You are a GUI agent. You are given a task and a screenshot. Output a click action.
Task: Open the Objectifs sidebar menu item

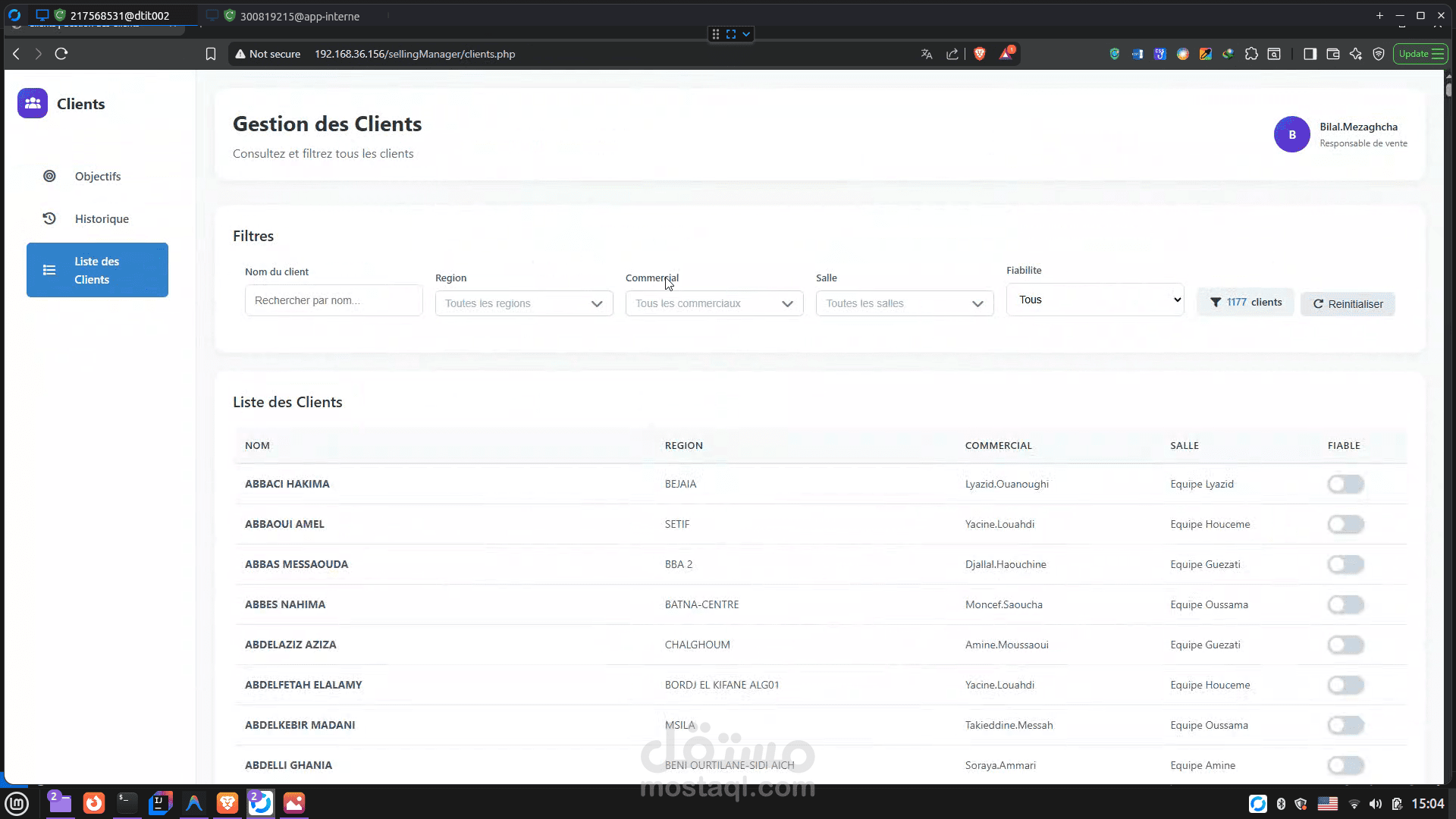[x=97, y=176]
